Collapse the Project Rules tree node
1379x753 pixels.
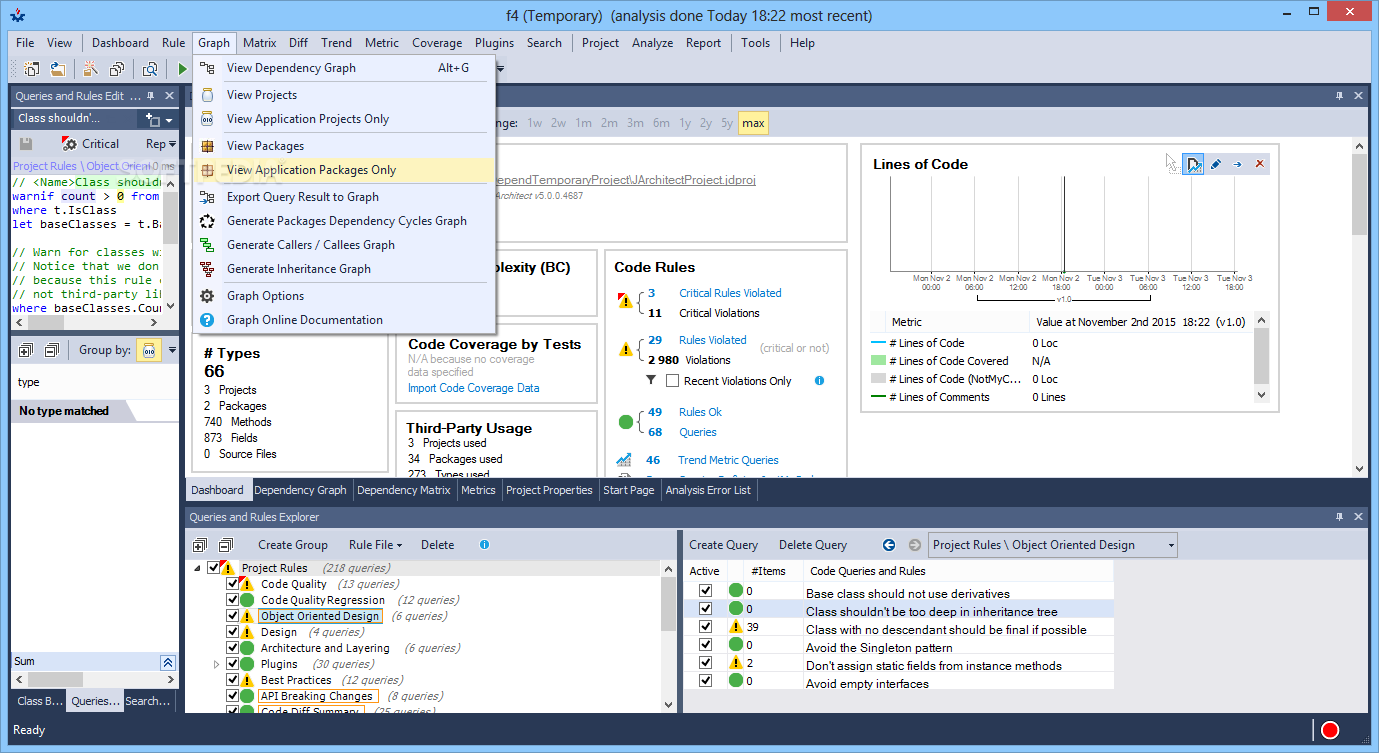click(197, 568)
